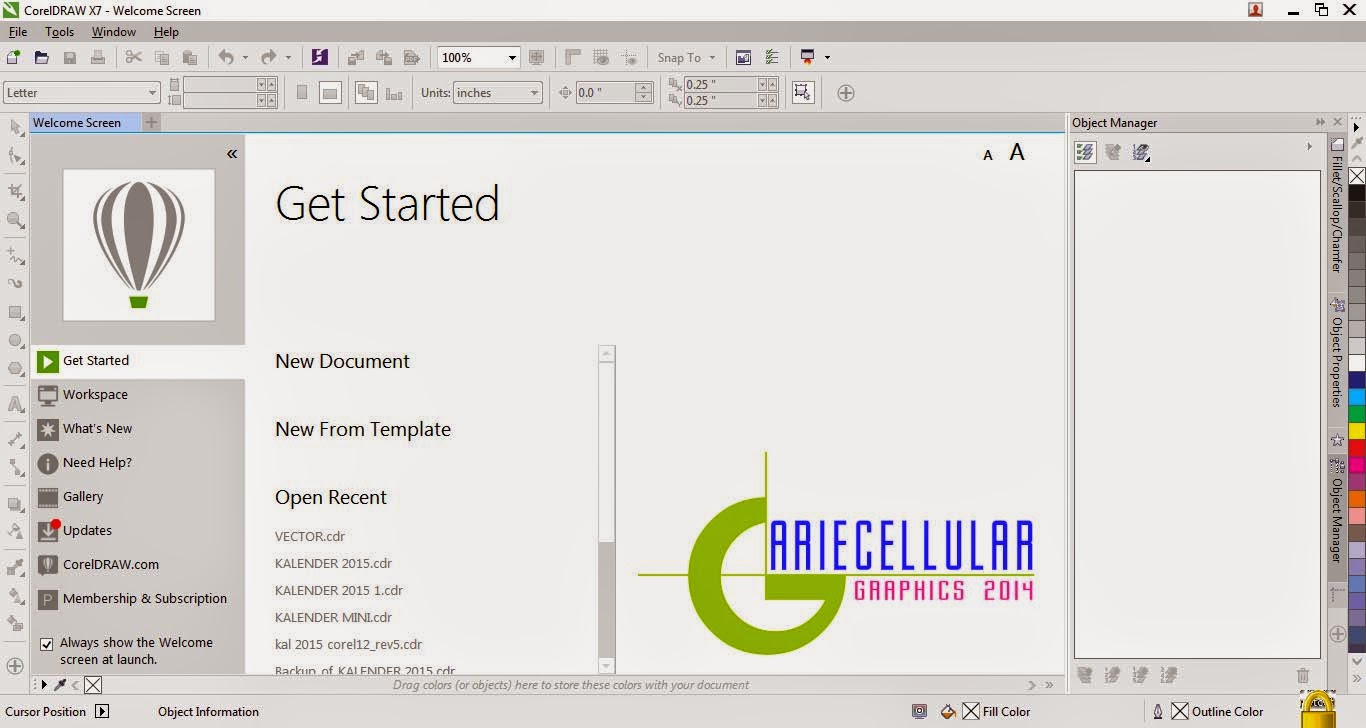Viewport: 1366px width, 728px height.
Task: Click the Print icon in toolbar
Action: 97,57
